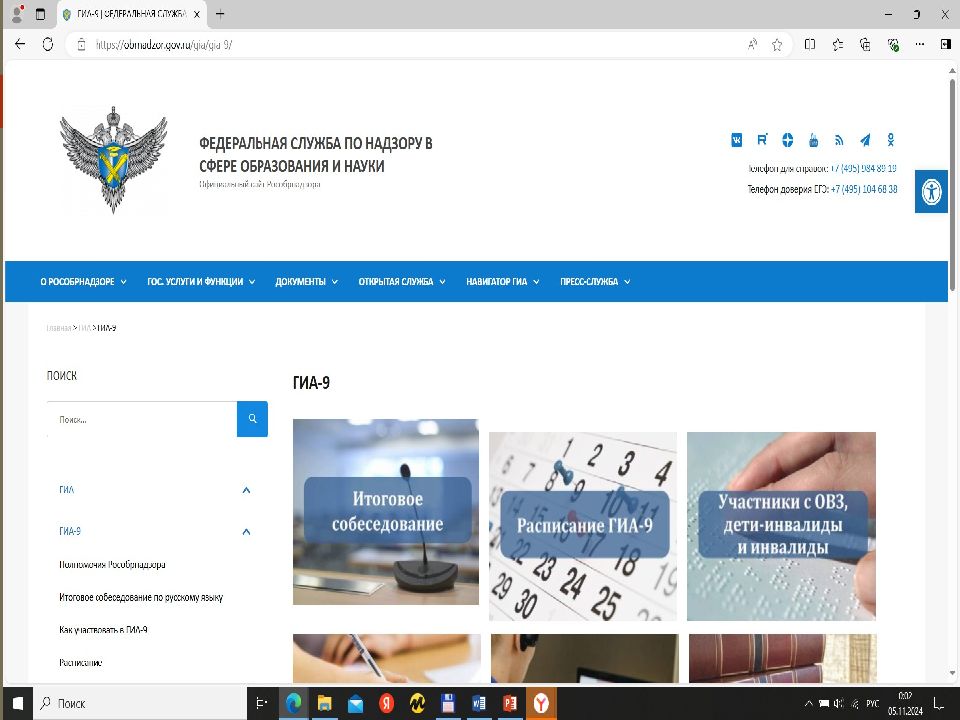Open the Telegram channel icon
This screenshot has height=720, width=960.
[865, 140]
